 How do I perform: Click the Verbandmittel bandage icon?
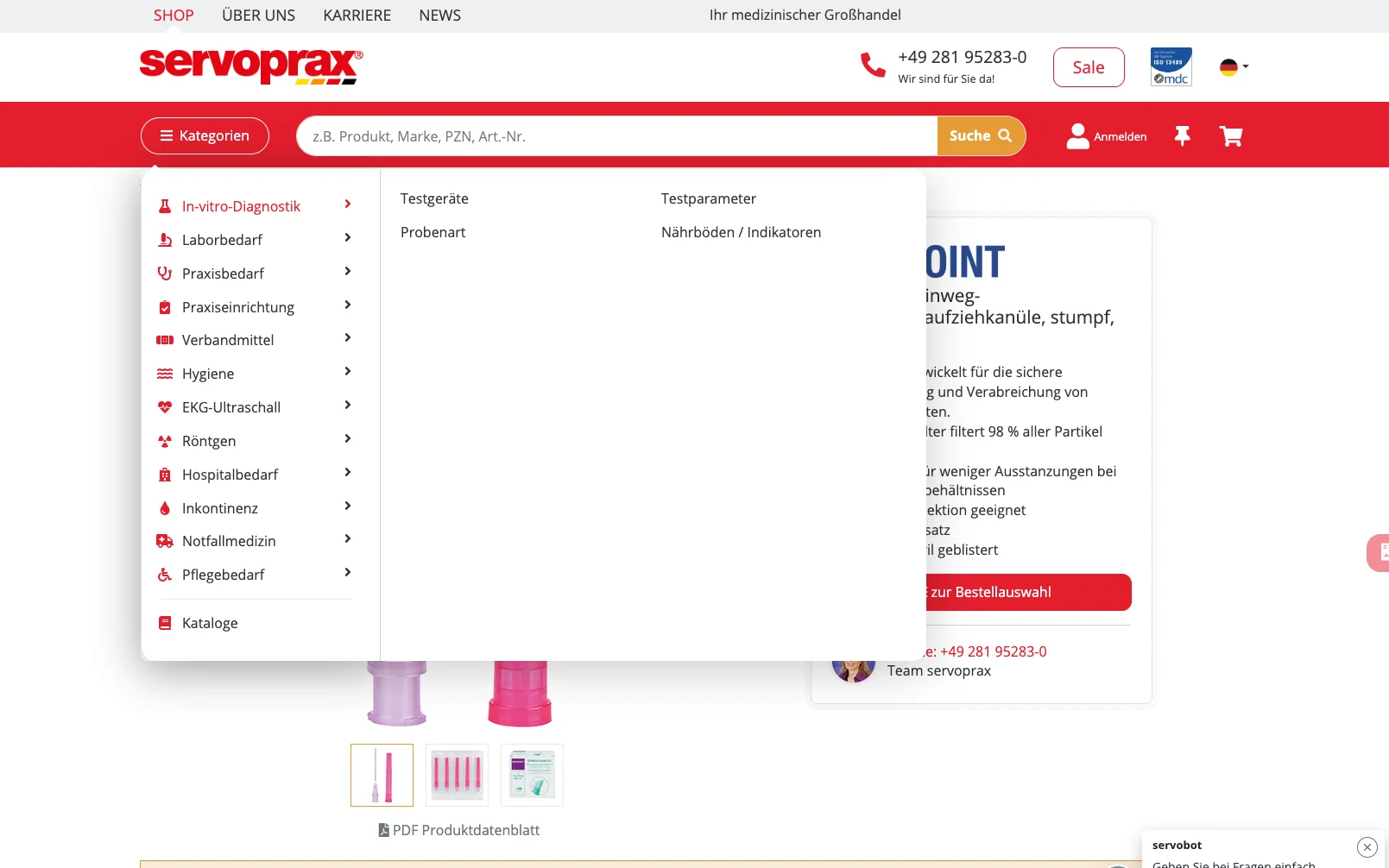(x=165, y=340)
